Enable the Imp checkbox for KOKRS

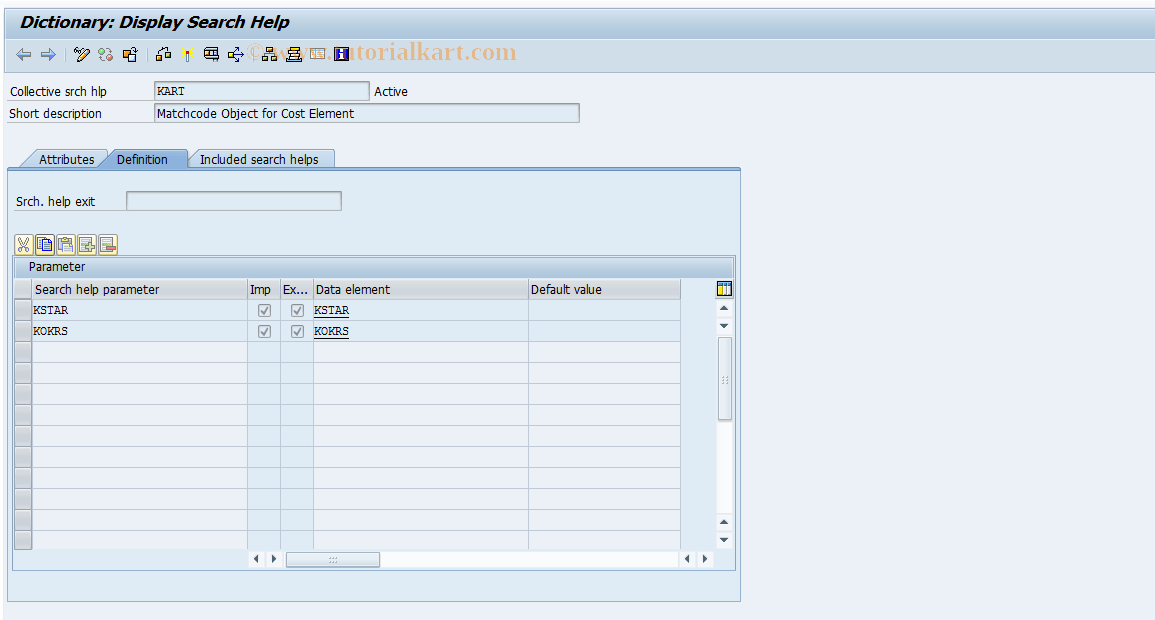(263, 331)
